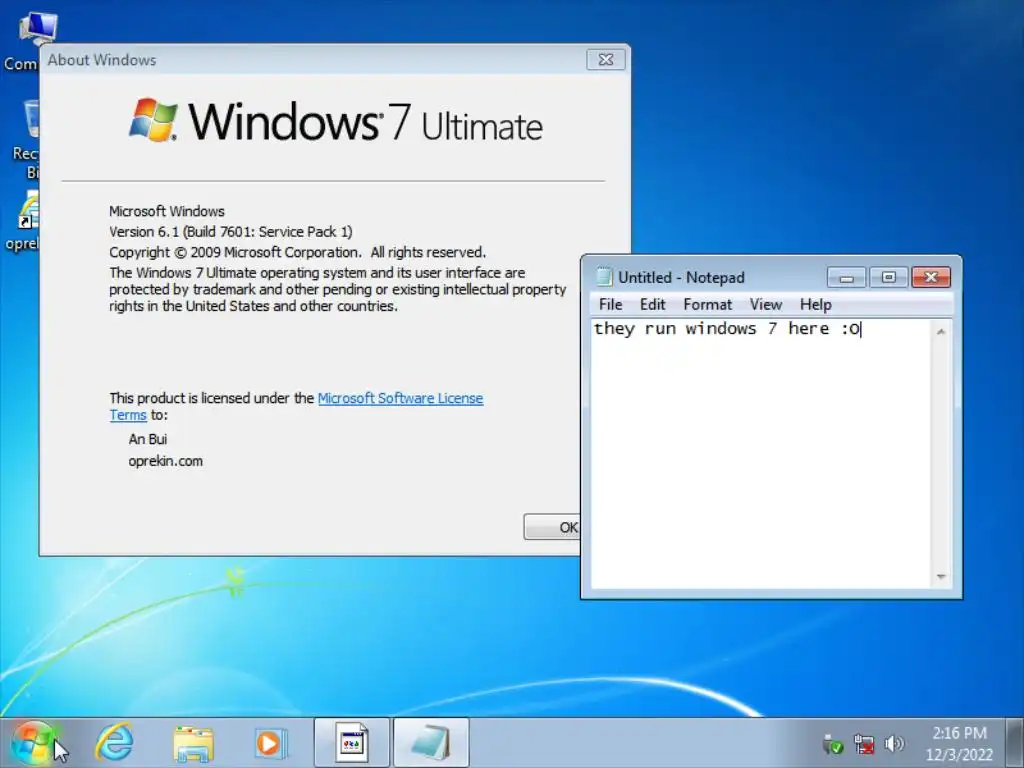Click the Show Desktop strip
The image size is (1024, 768).
point(1014,743)
